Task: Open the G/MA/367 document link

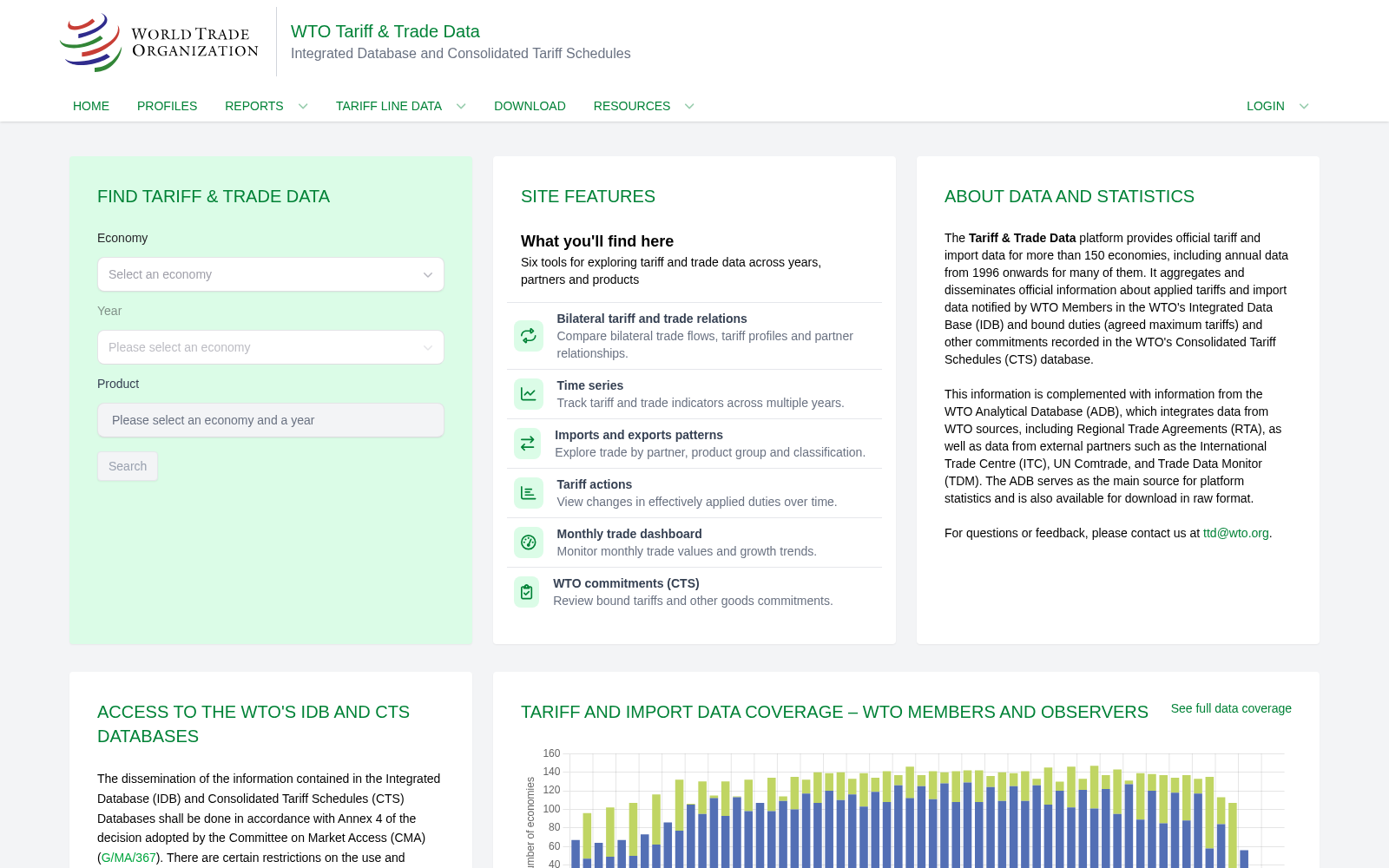Action: [128, 858]
